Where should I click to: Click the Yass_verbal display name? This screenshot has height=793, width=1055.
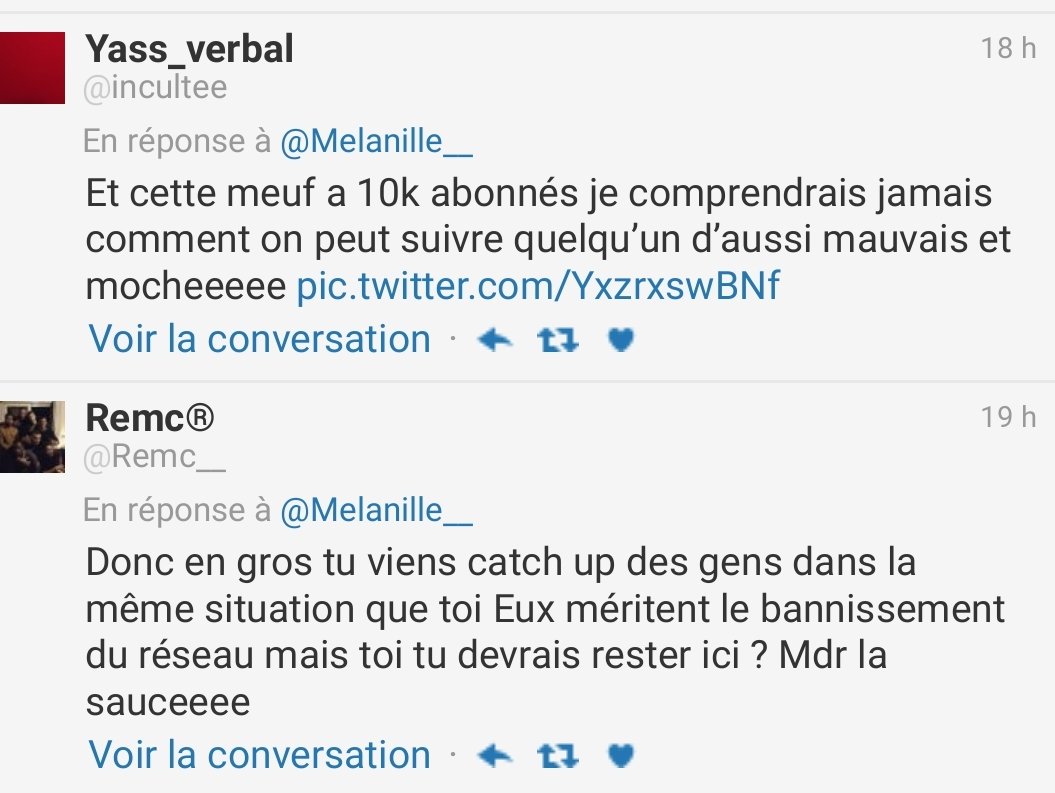click(x=190, y=48)
